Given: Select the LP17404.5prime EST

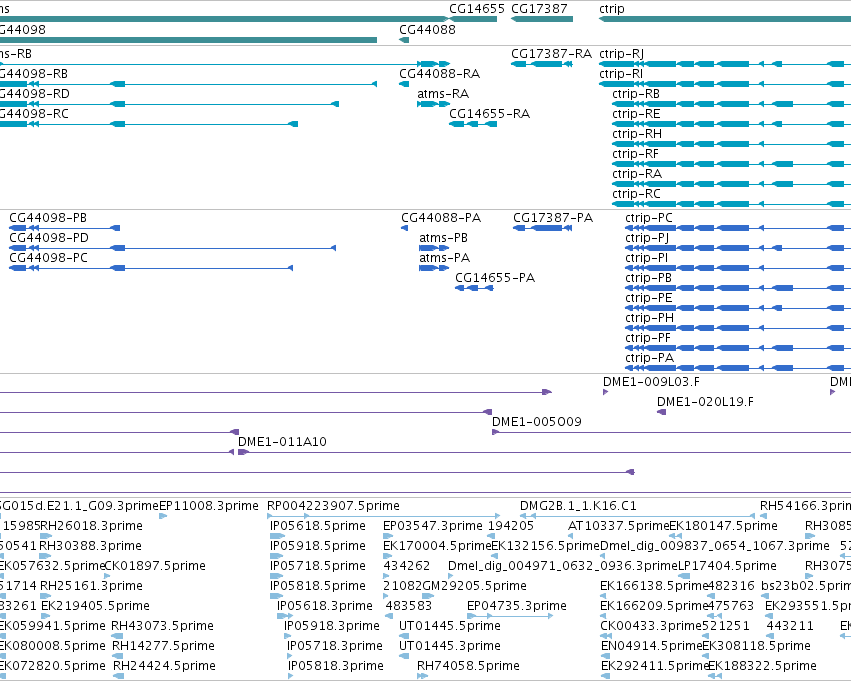Looking at the screenshot, I should (684, 576).
